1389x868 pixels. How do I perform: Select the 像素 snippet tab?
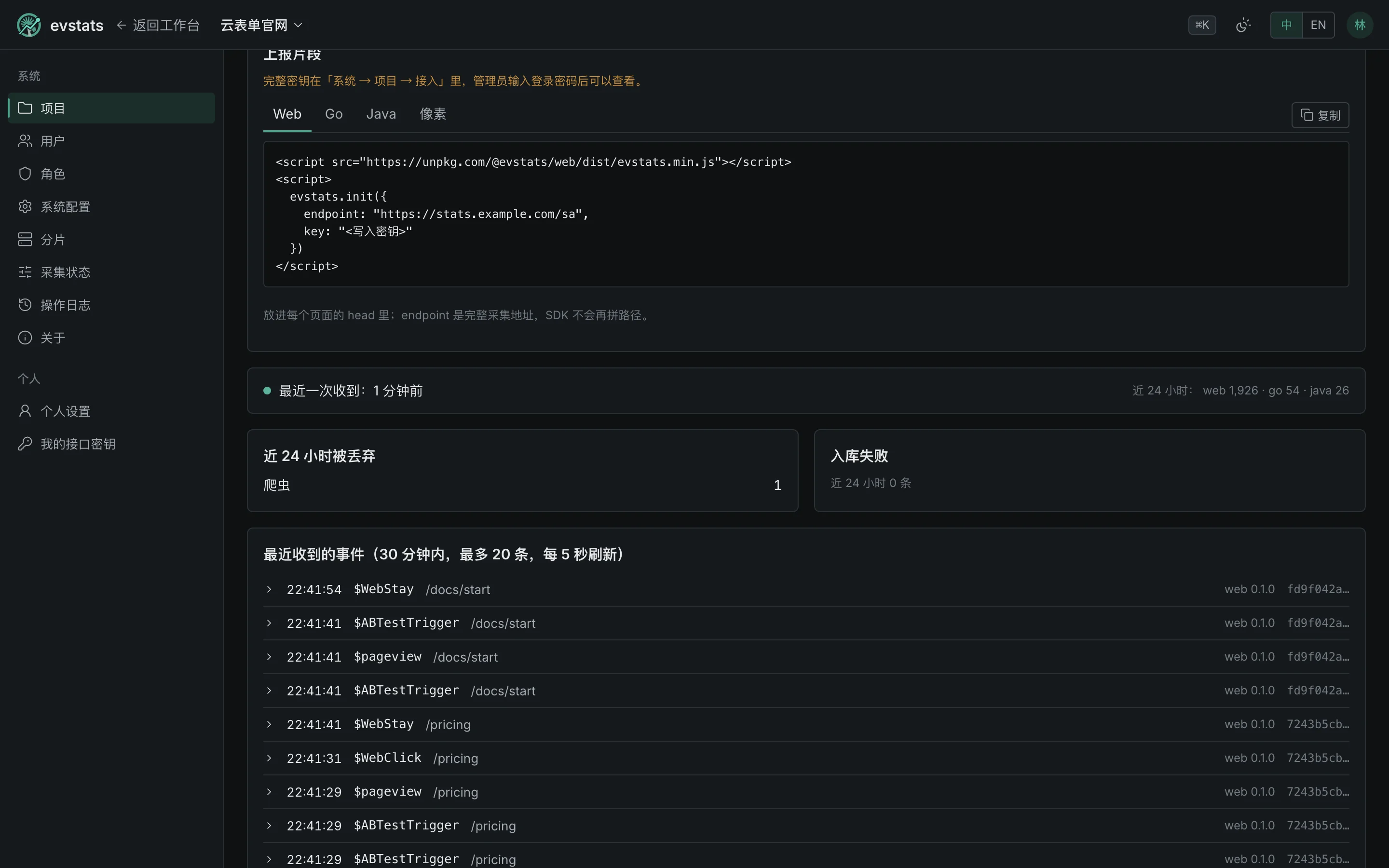433,114
